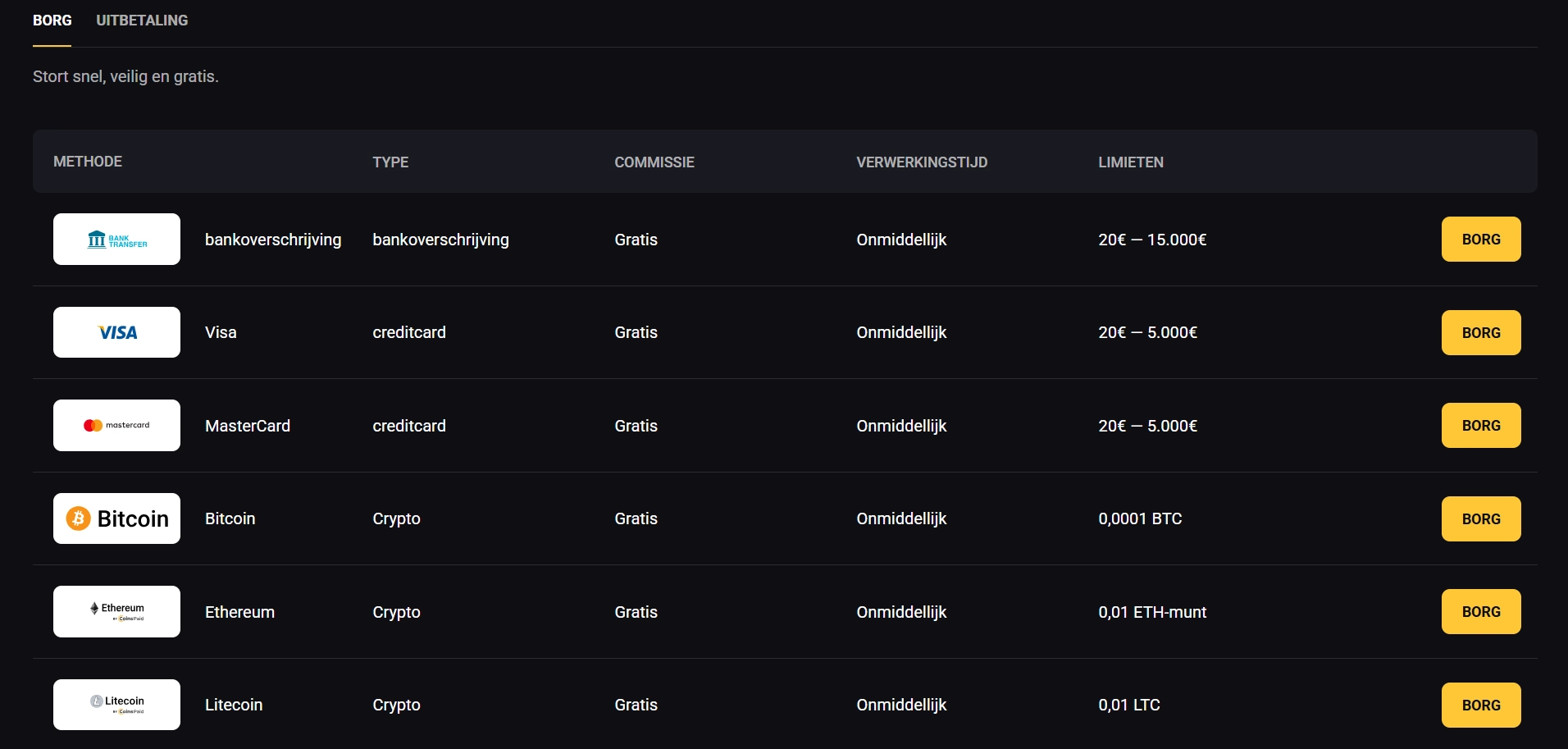Switch to the UITBETALING tab
The width and height of the screenshot is (1568, 749).
coord(142,21)
